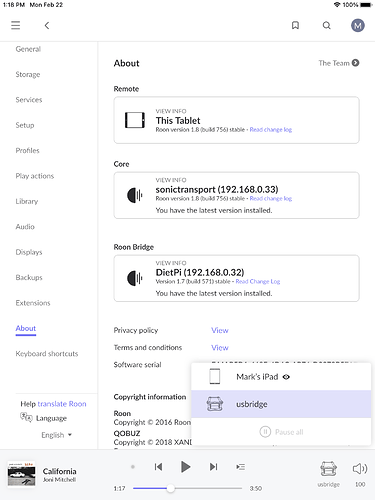Click Pause all button

pos(281,432)
